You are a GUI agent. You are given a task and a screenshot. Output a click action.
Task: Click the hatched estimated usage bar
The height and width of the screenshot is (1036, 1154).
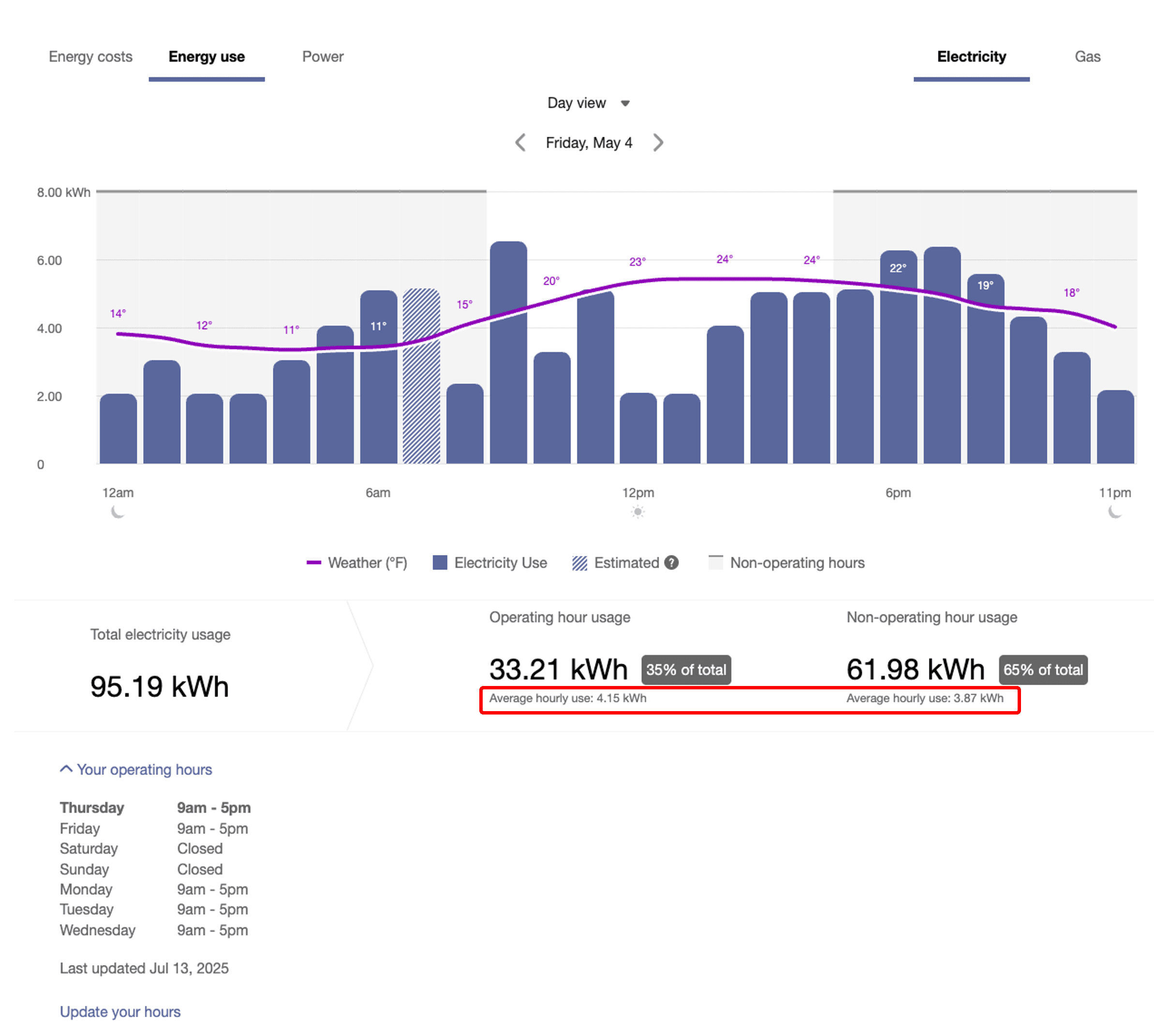point(421,376)
